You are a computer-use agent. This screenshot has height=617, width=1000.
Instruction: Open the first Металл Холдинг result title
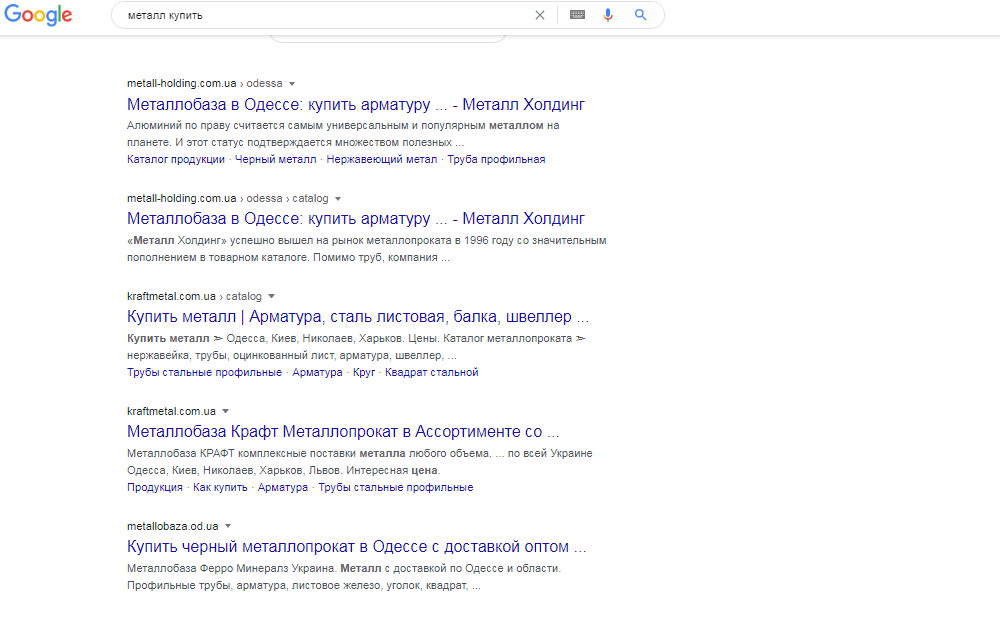(356, 104)
